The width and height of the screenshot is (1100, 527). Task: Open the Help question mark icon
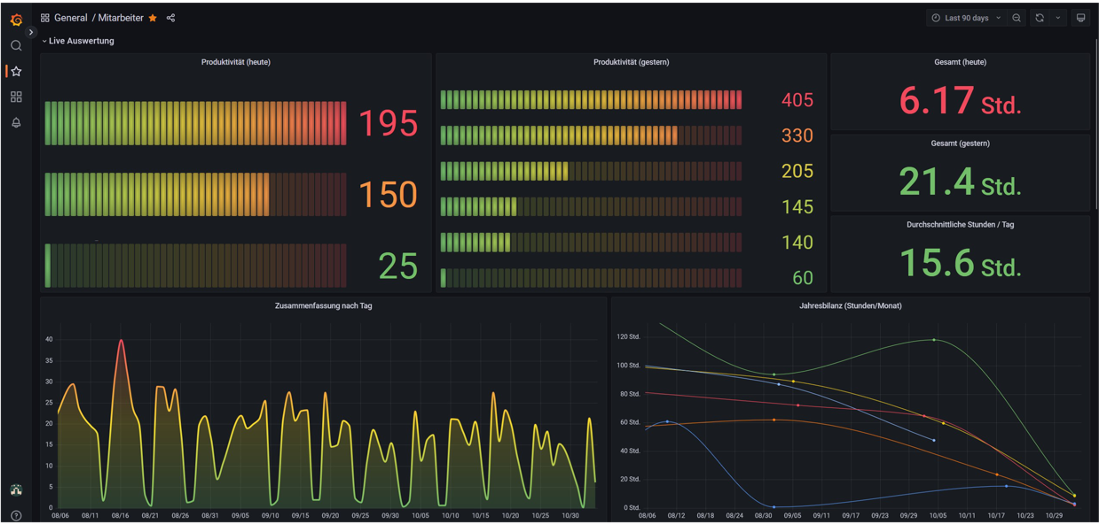[16, 515]
